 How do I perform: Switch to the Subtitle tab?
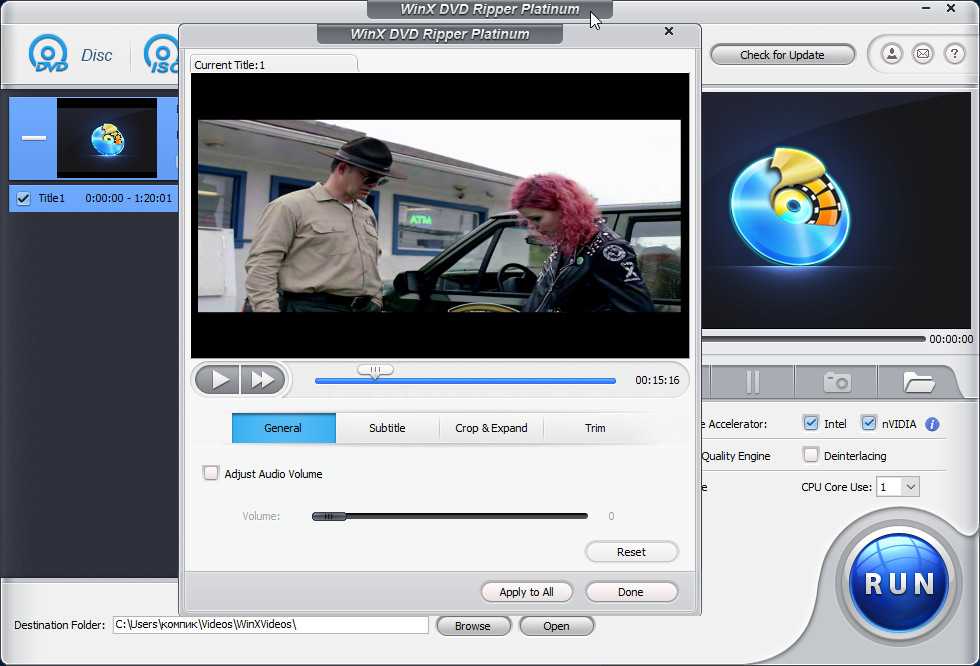pos(387,428)
